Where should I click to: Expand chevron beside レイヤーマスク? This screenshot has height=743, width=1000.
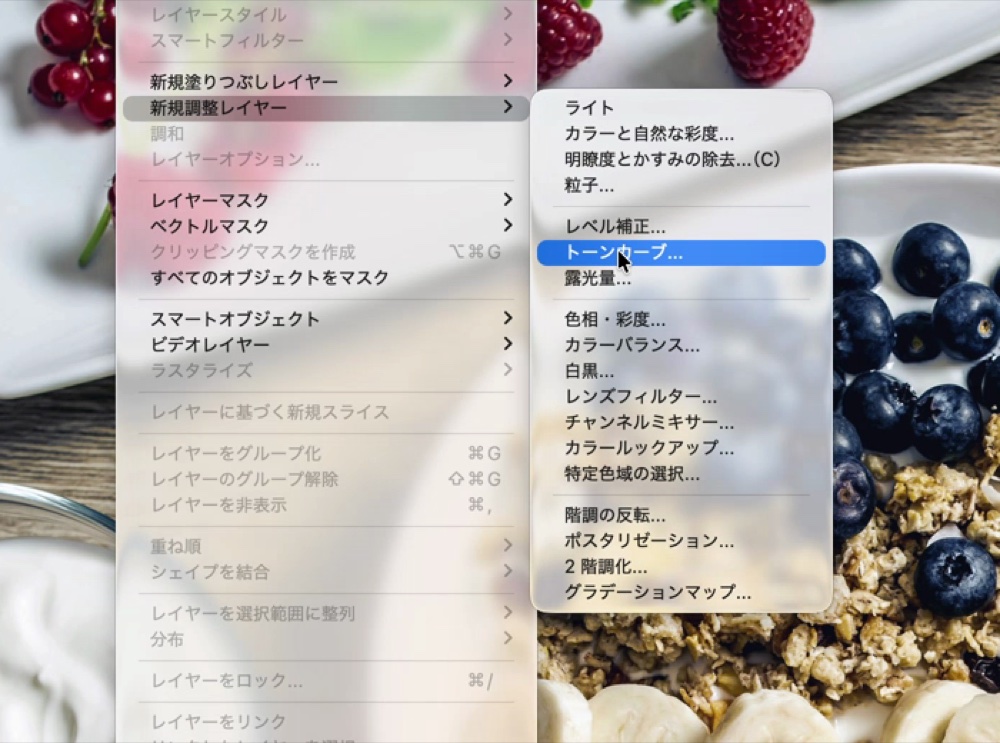tap(508, 200)
